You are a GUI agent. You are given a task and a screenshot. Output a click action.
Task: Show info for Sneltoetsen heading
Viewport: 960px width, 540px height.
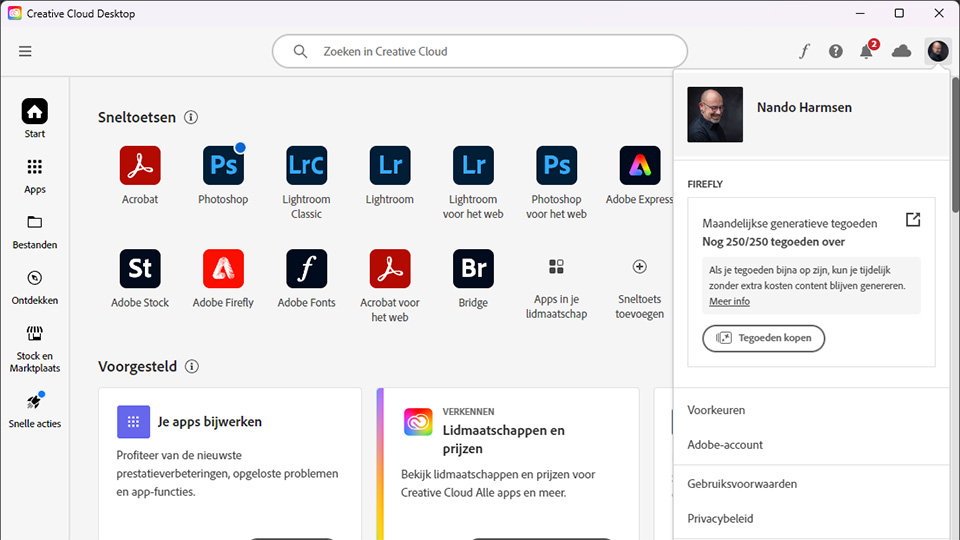tap(191, 117)
